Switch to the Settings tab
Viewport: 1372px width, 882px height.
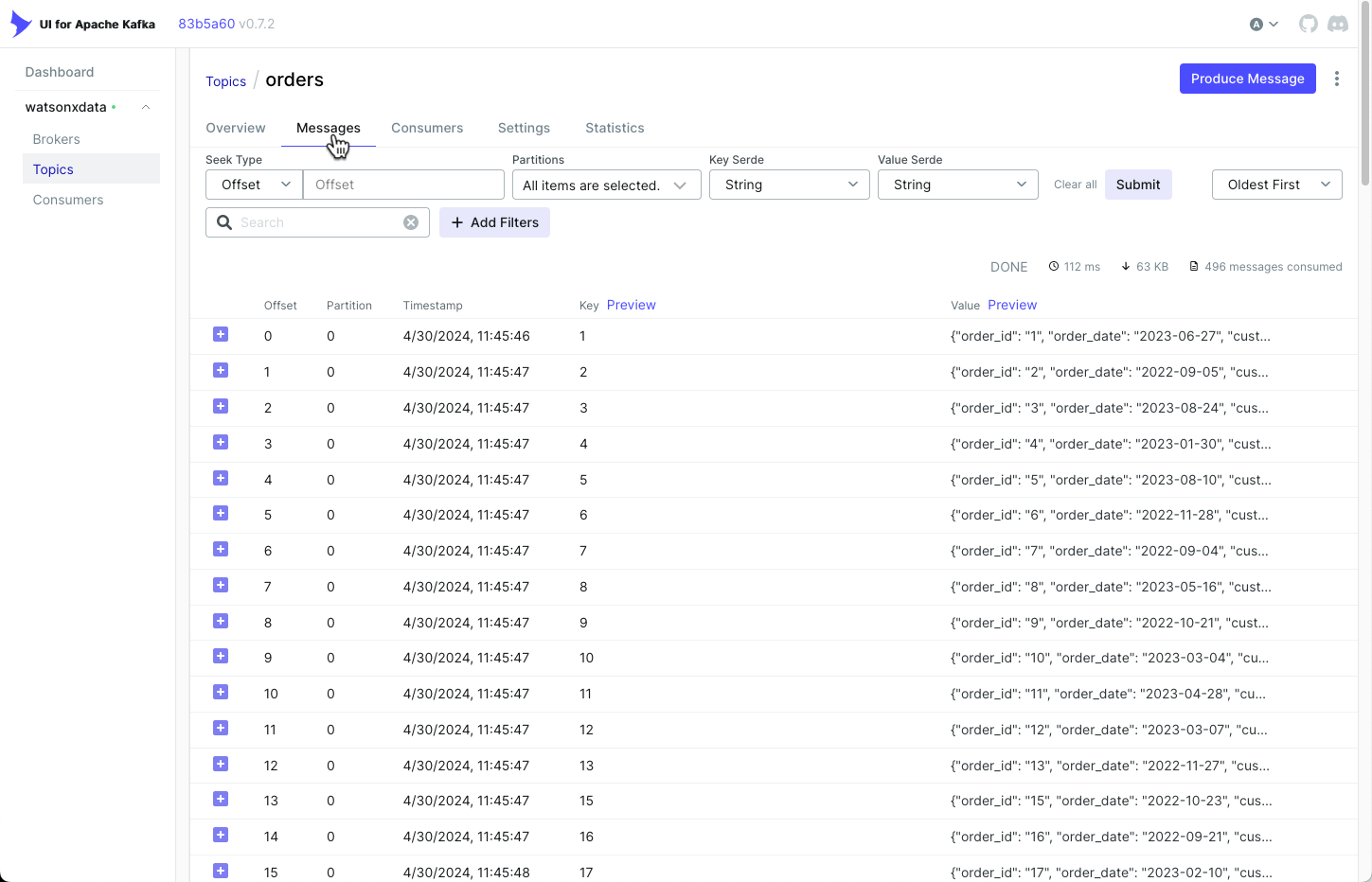(524, 128)
